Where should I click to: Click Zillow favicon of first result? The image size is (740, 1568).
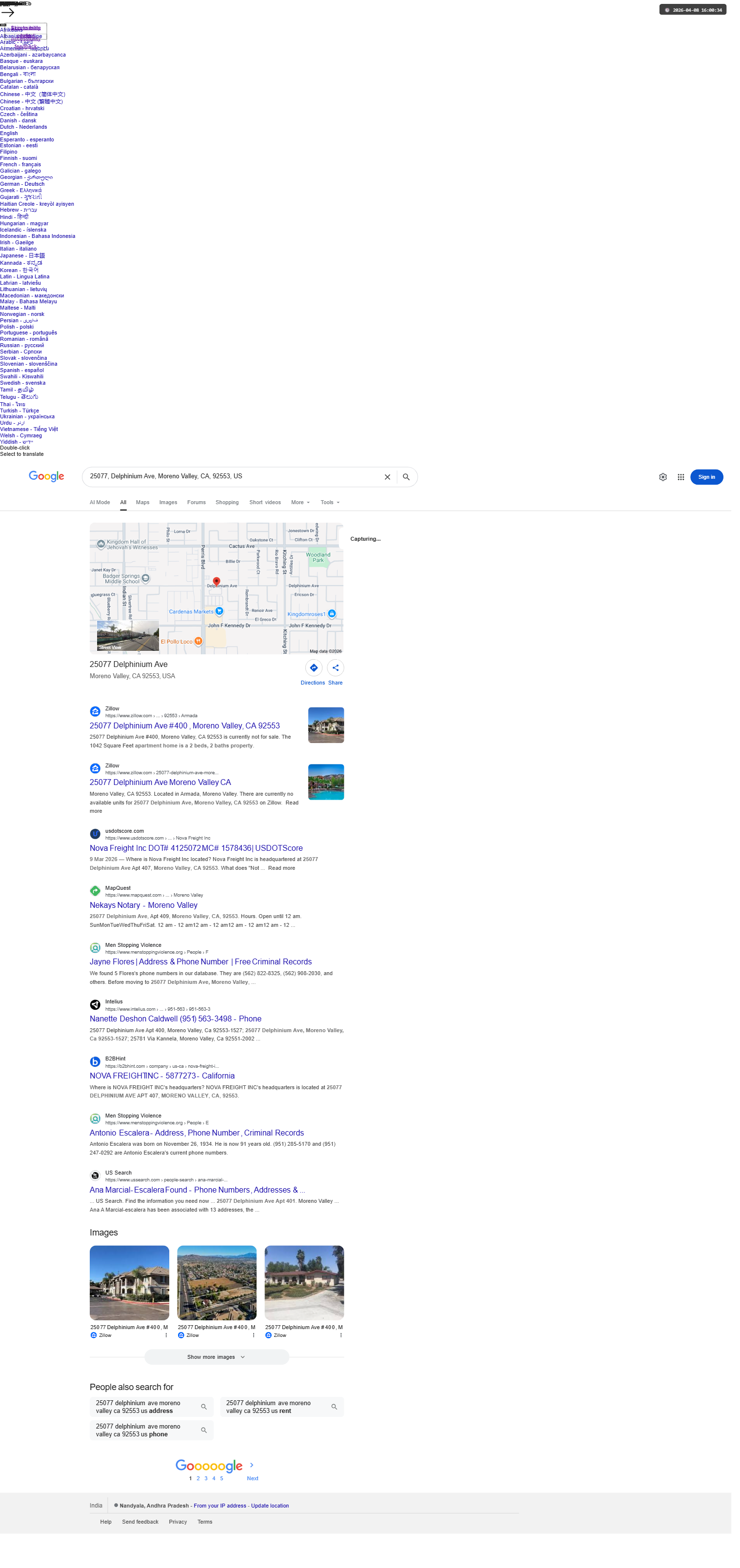click(x=95, y=711)
